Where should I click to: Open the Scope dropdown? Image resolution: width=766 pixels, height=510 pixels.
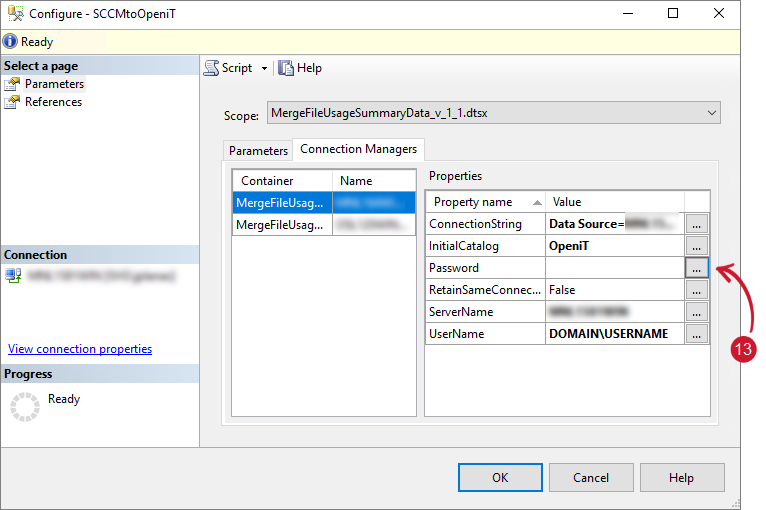click(x=493, y=113)
